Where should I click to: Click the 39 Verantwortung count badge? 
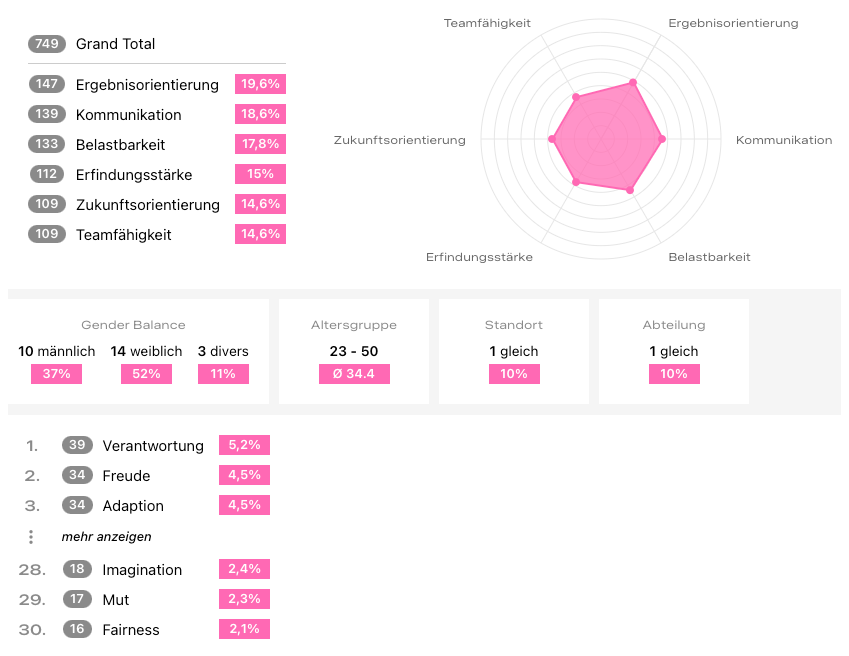tap(77, 446)
